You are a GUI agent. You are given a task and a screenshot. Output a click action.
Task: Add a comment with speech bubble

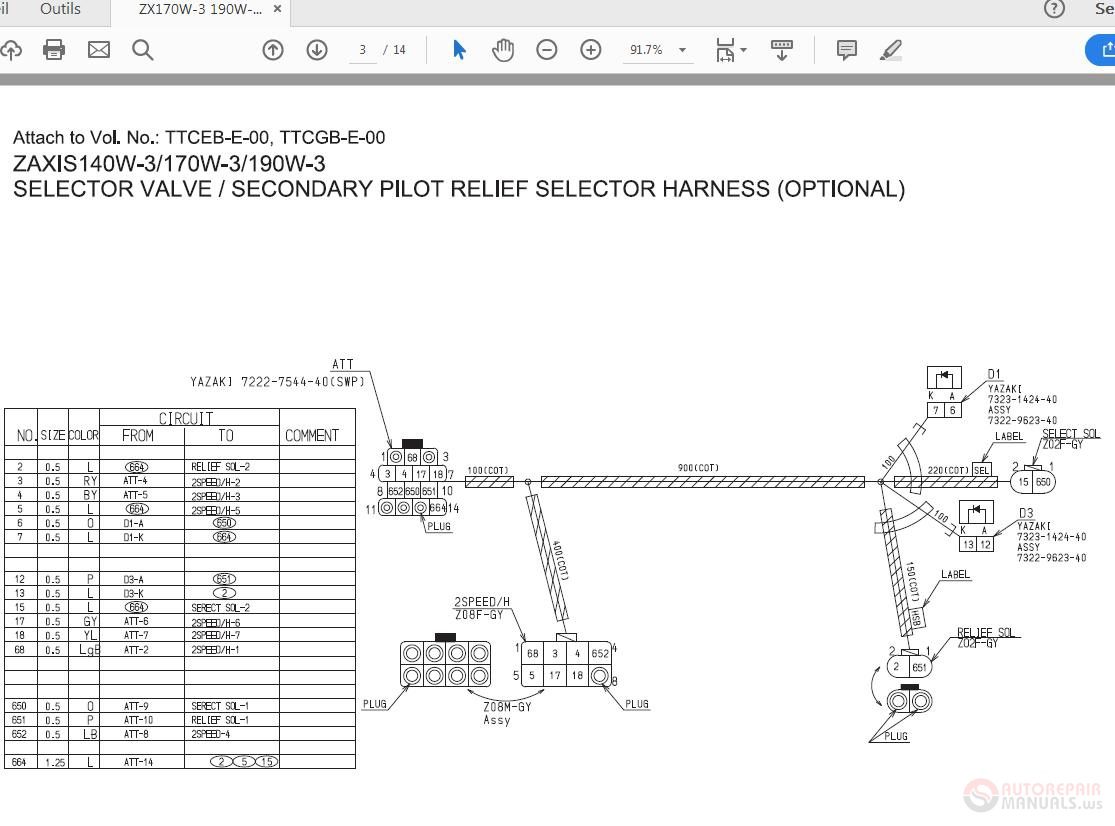pyautogui.click(x=846, y=50)
